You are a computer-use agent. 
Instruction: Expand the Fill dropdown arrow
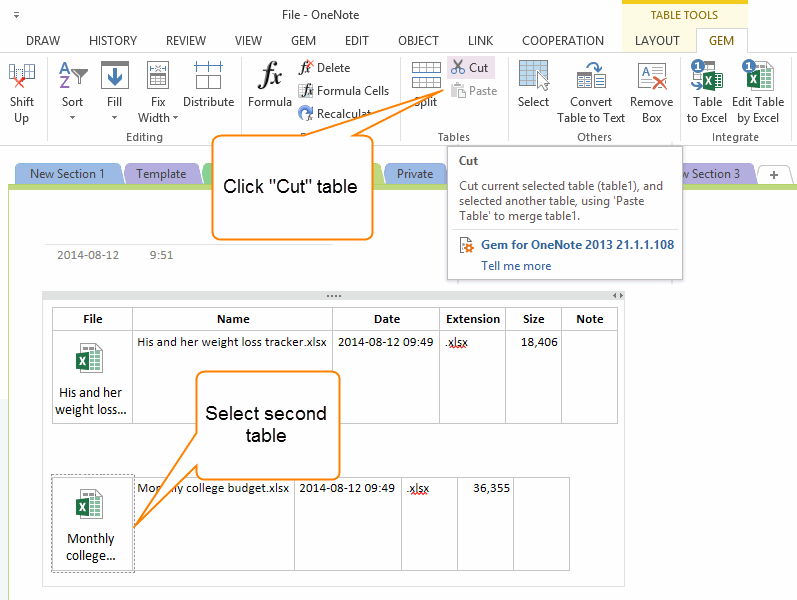tap(114, 118)
